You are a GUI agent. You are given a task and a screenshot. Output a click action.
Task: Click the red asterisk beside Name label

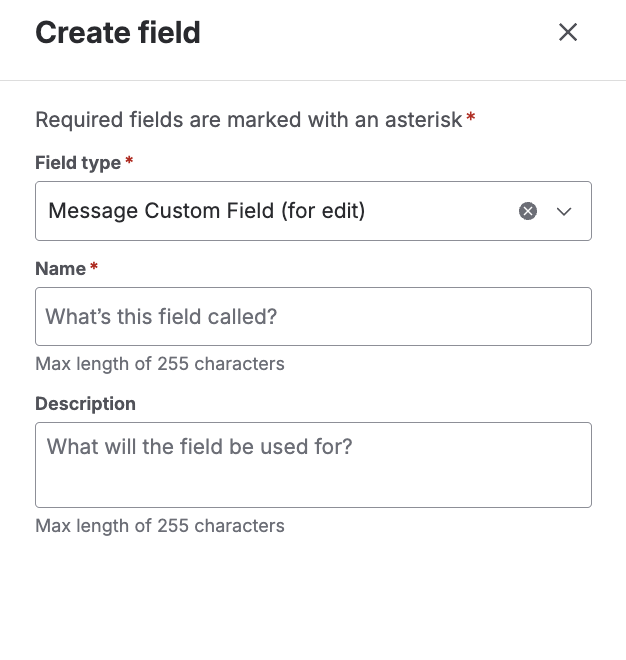(x=94, y=267)
